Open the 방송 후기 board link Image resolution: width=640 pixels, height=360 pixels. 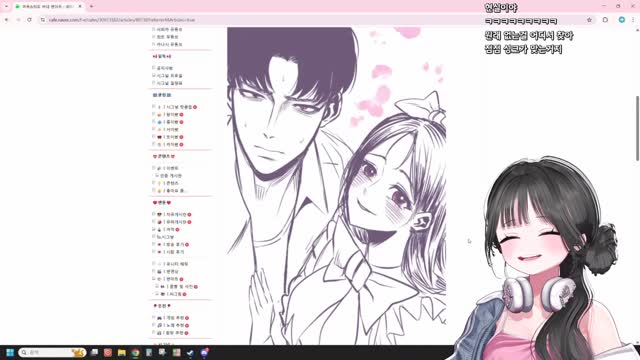pyautogui.click(x=174, y=244)
